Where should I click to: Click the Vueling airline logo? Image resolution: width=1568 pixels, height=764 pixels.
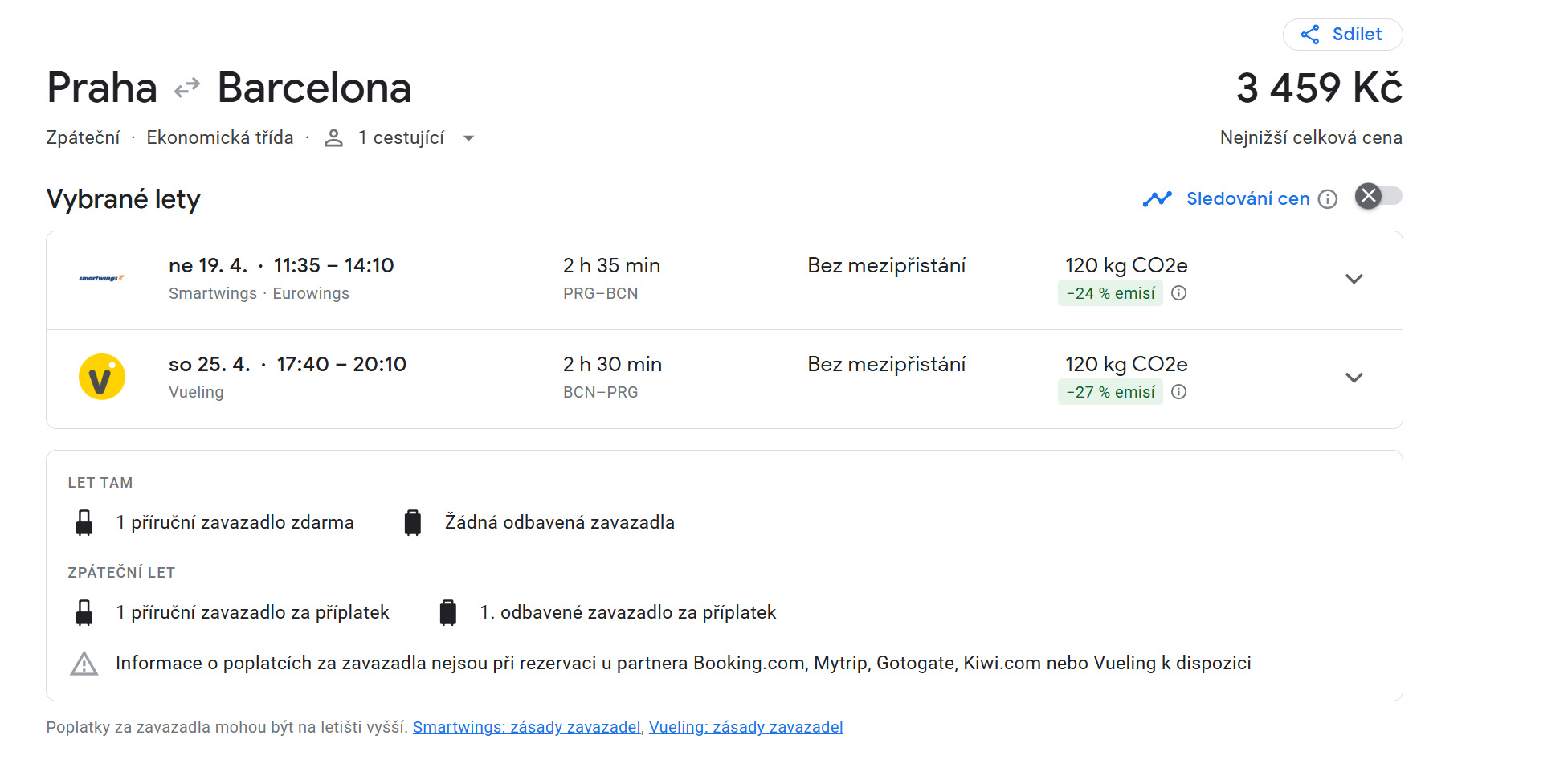(x=102, y=377)
